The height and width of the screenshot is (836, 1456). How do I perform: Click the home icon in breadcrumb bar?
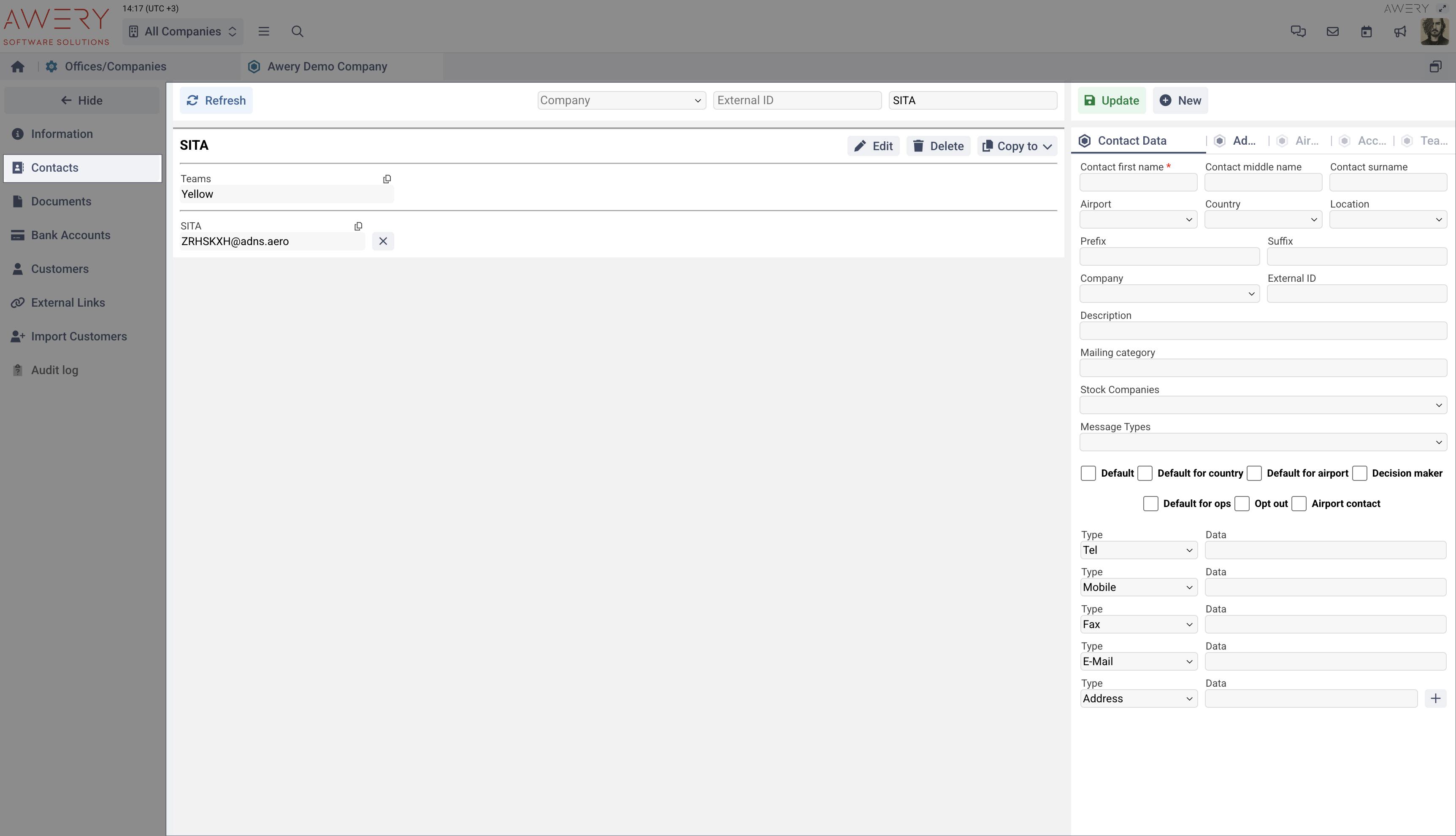coord(18,67)
